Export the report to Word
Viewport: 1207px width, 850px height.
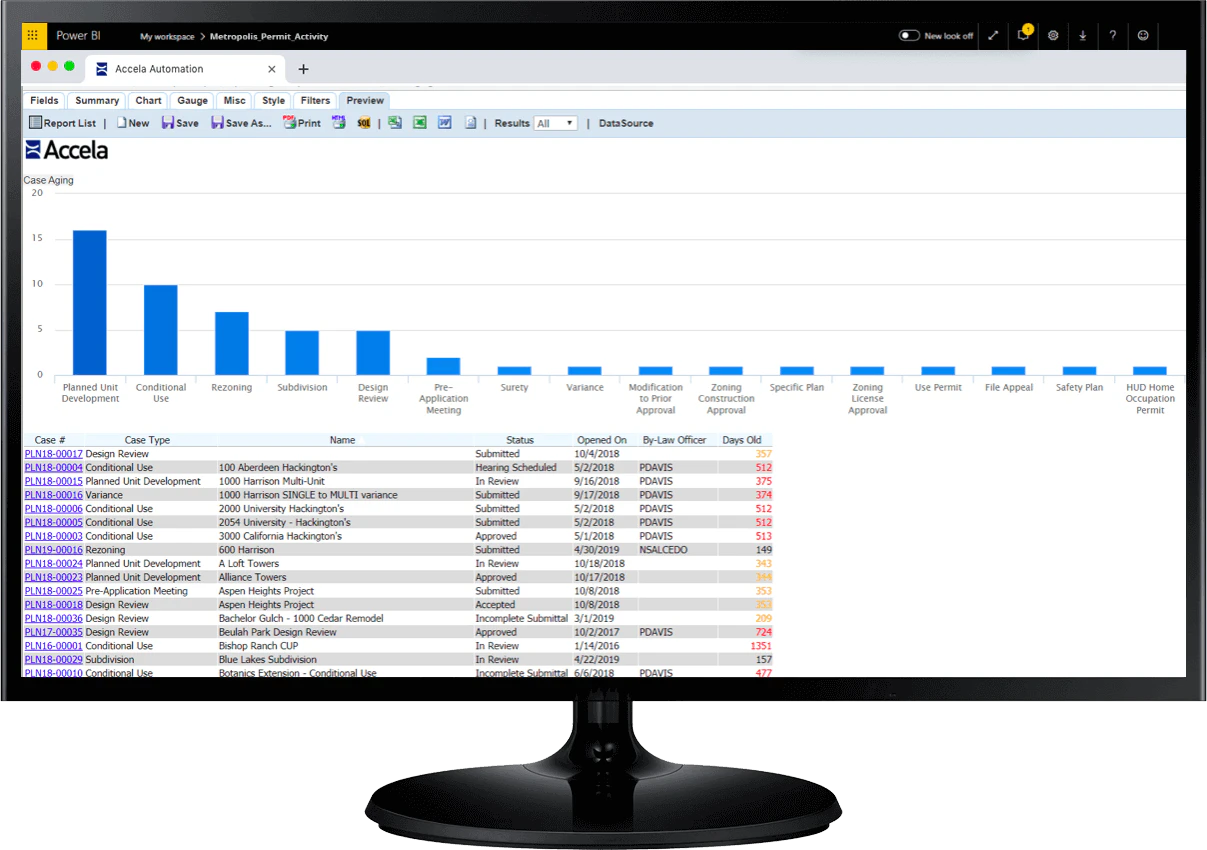(444, 122)
